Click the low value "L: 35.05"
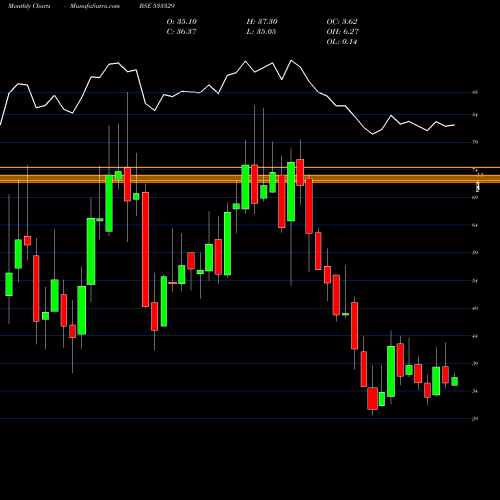Image resolution: width=500 pixels, height=500 pixels. [x=262, y=32]
